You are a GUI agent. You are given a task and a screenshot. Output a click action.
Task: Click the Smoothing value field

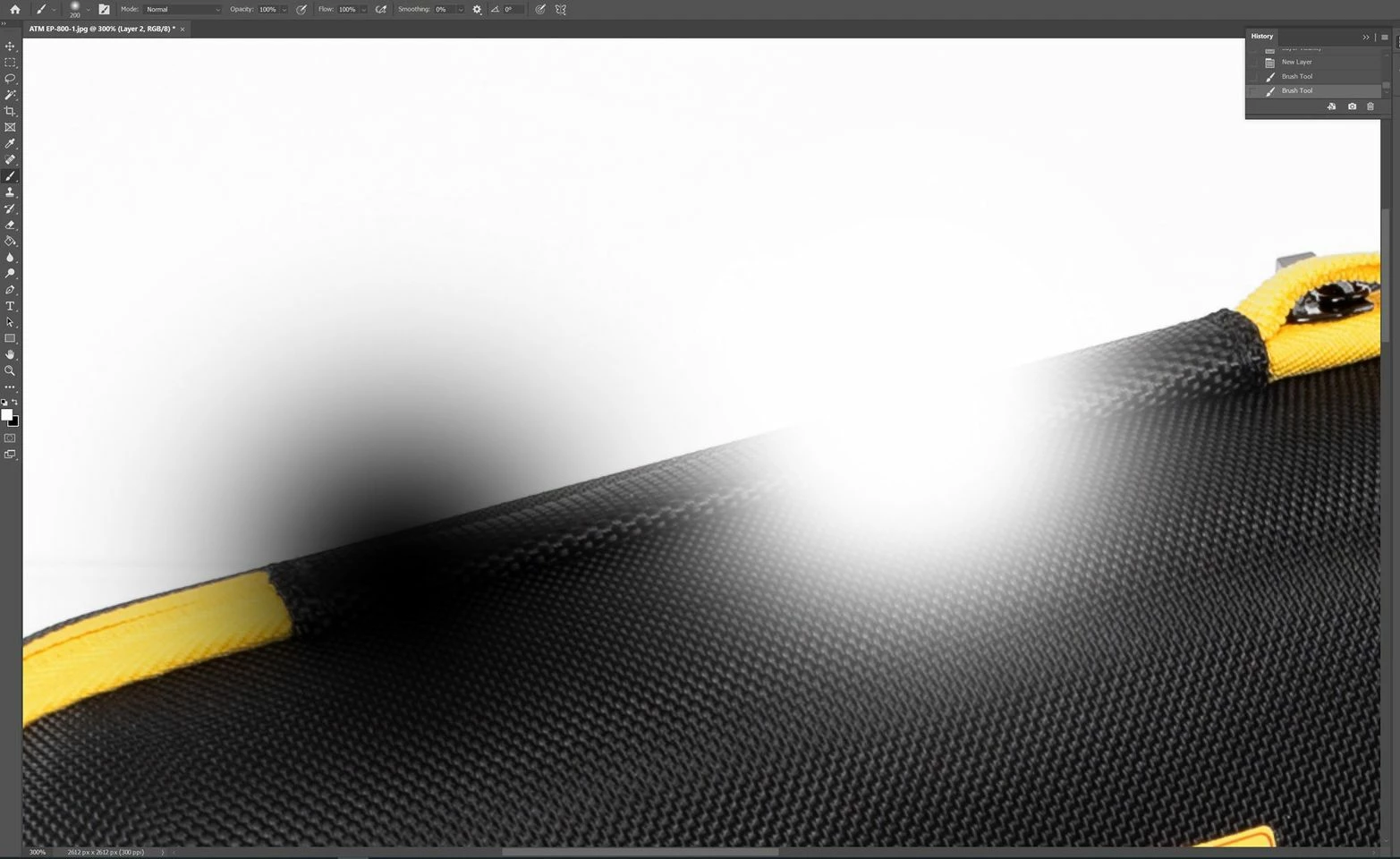tap(445, 9)
